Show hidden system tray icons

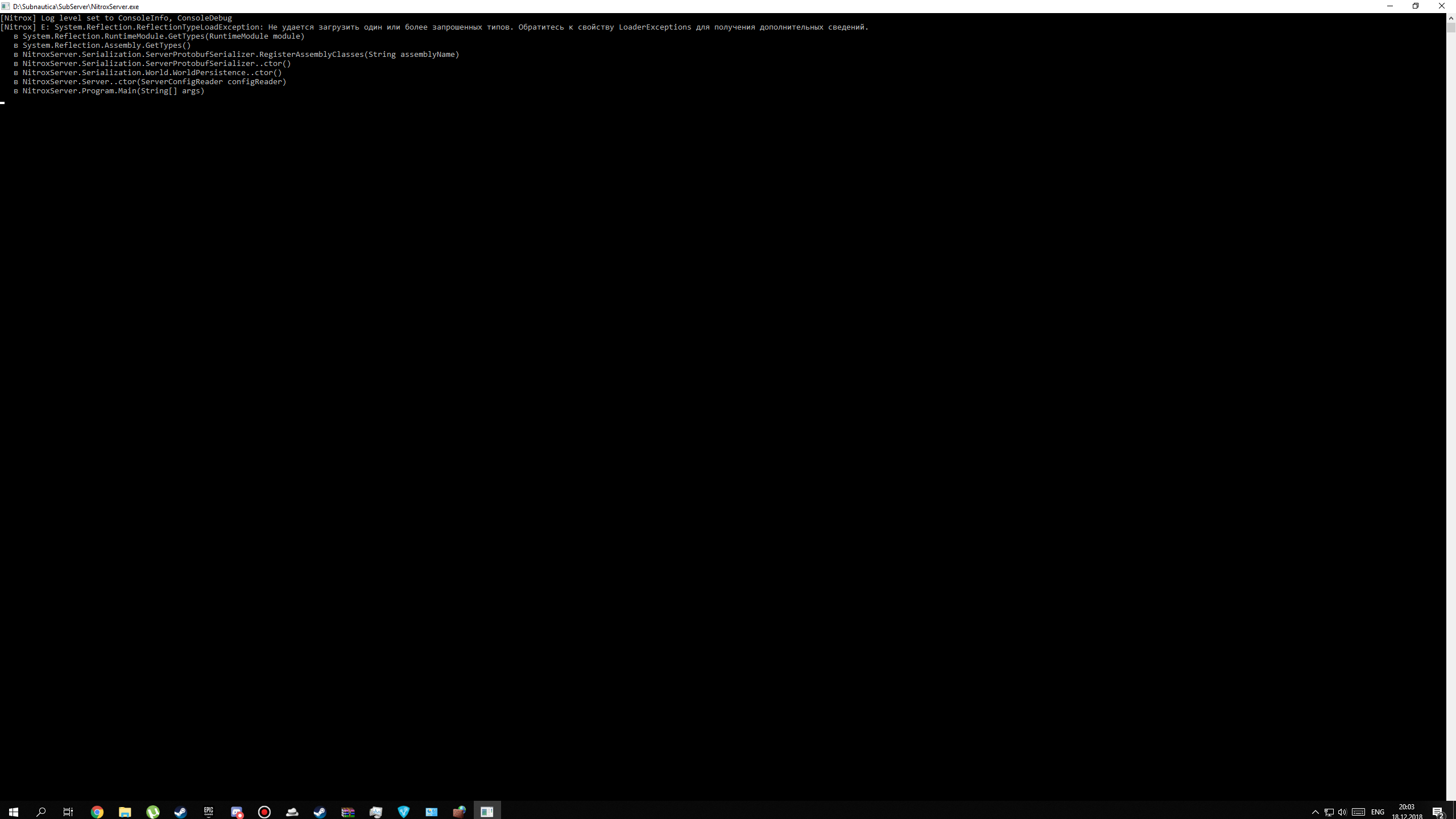pos(1315,812)
